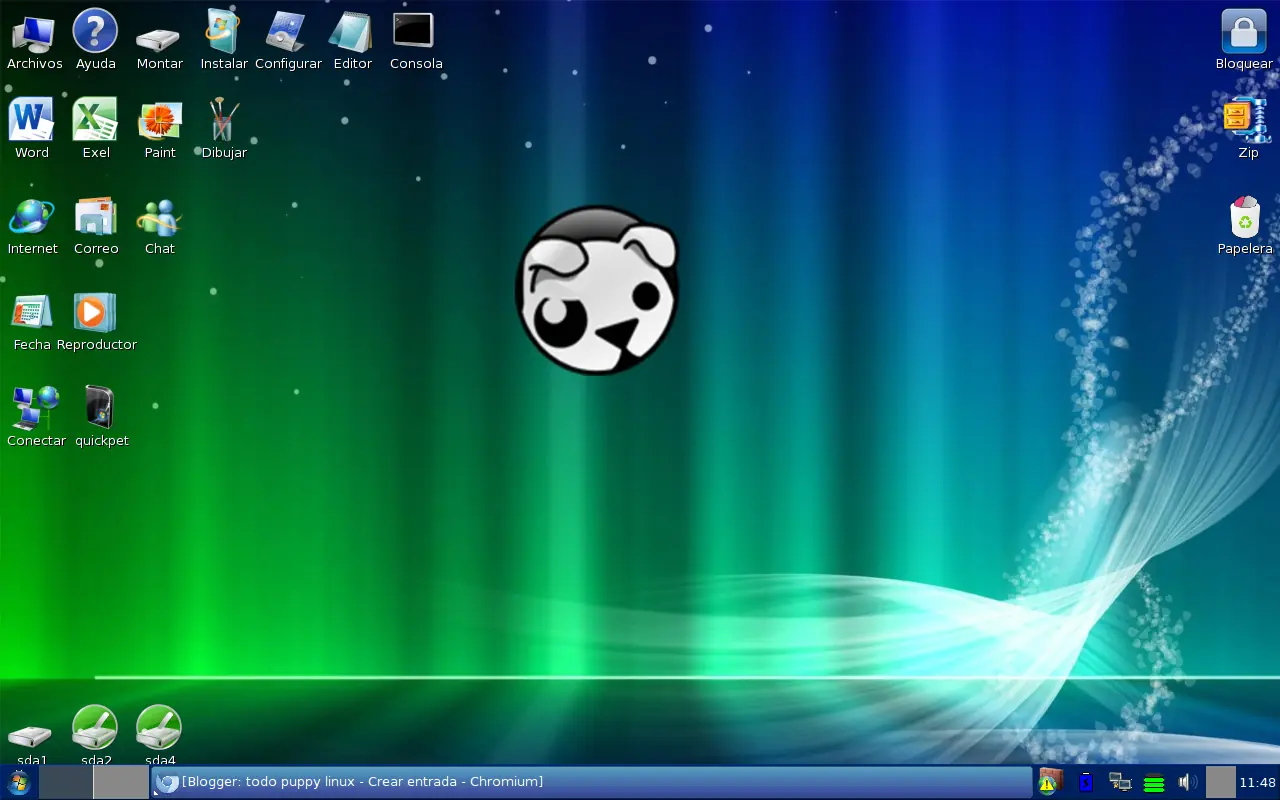Viewport: 1280px width, 800px height.
Task: Launch the Internet browser icon
Action: coord(32,217)
